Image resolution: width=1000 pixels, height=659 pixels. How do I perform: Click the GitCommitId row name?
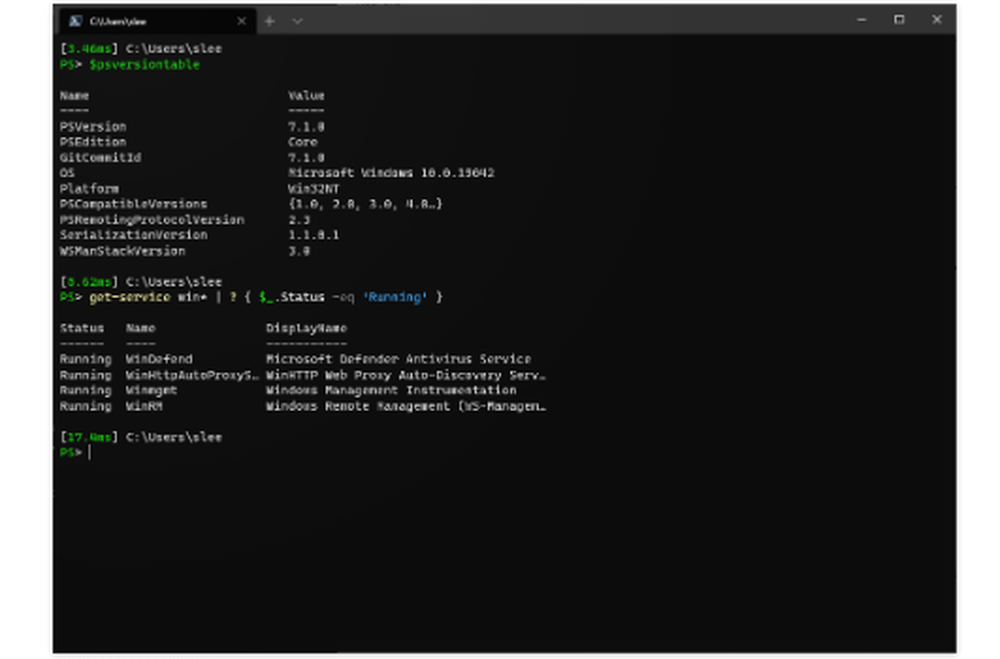click(100, 158)
